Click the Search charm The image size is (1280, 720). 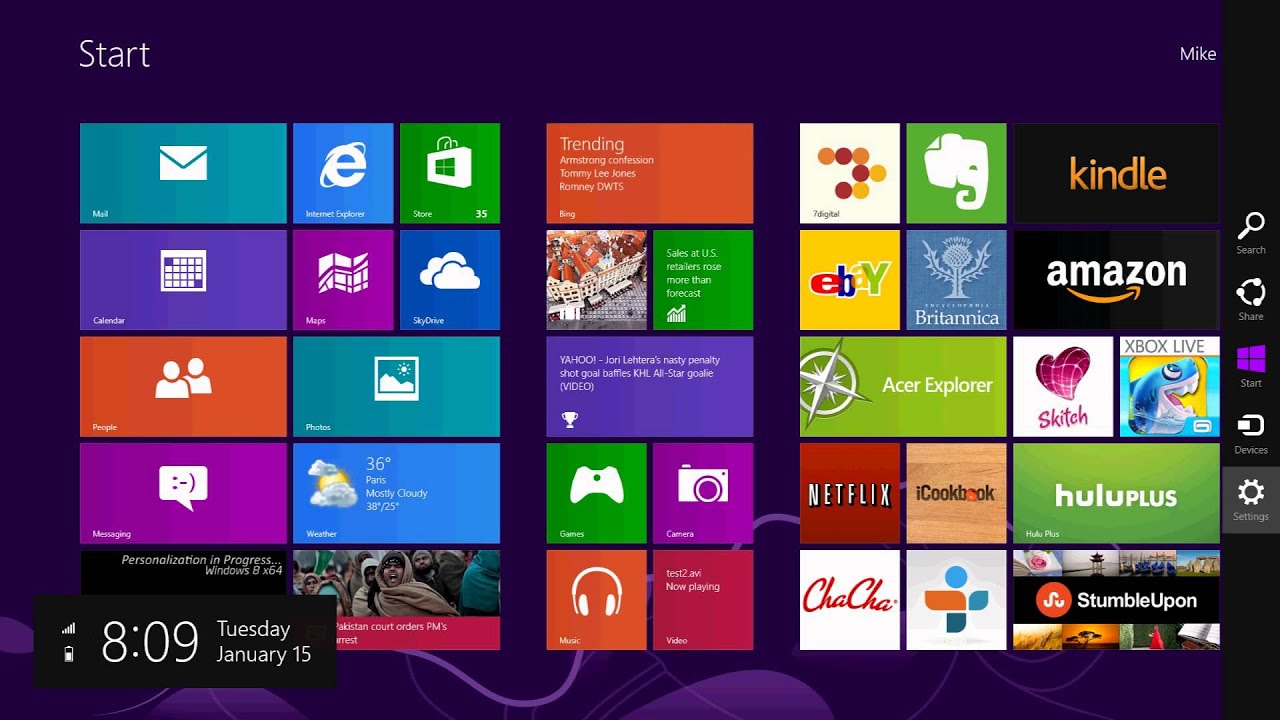(1251, 233)
